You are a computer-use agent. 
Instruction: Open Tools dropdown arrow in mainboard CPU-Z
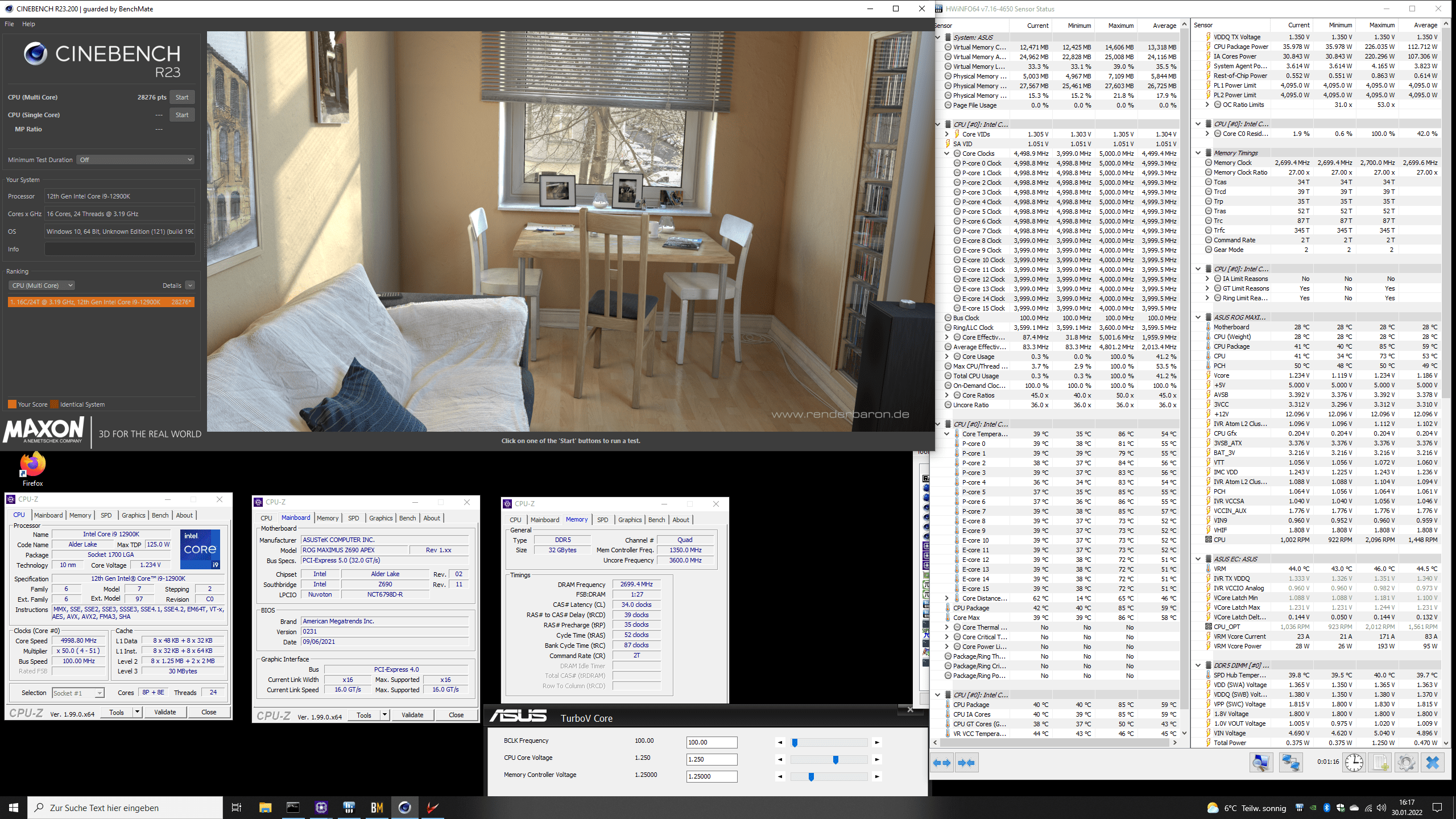(385, 715)
